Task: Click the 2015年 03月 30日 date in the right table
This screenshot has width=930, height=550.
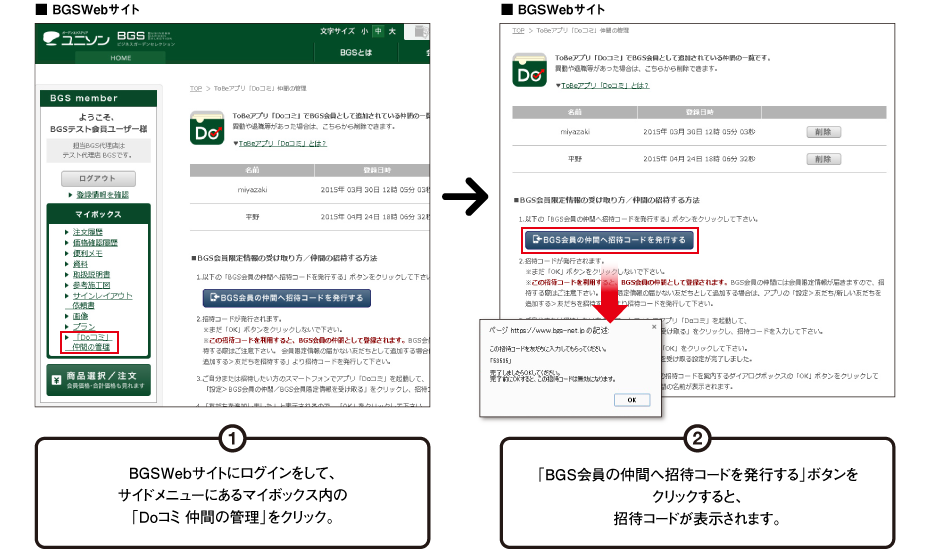Action: tap(699, 132)
